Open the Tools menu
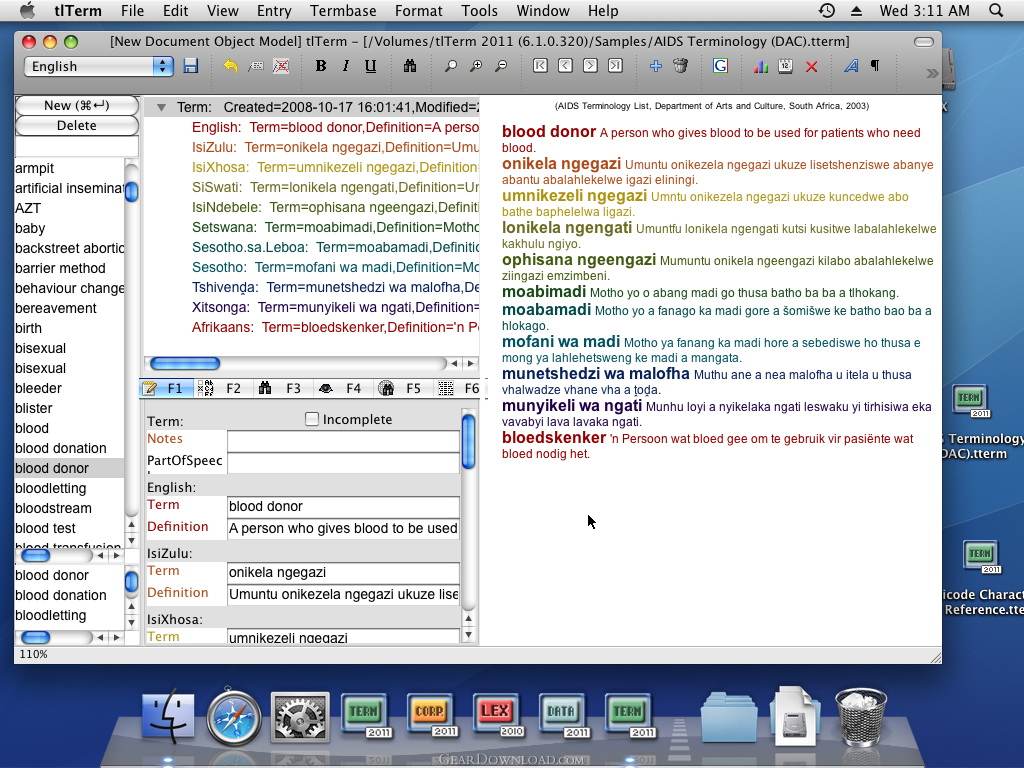The height and width of the screenshot is (768, 1024). click(x=479, y=10)
